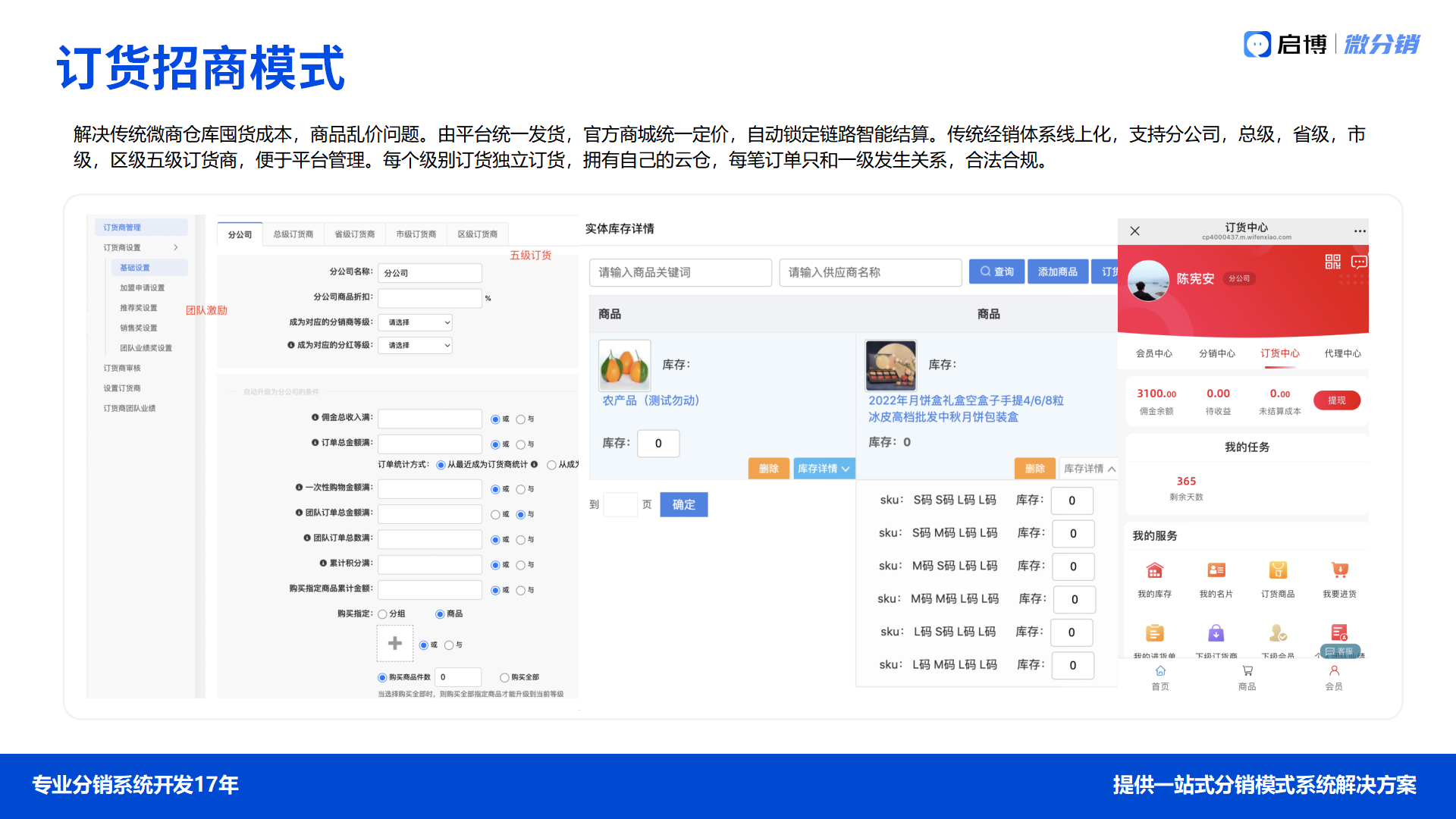The width and height of the screenshot is (1456, 819).
Task: Open 成为对应的分销商等级 dropdown
Action: [x=416, y=322]
